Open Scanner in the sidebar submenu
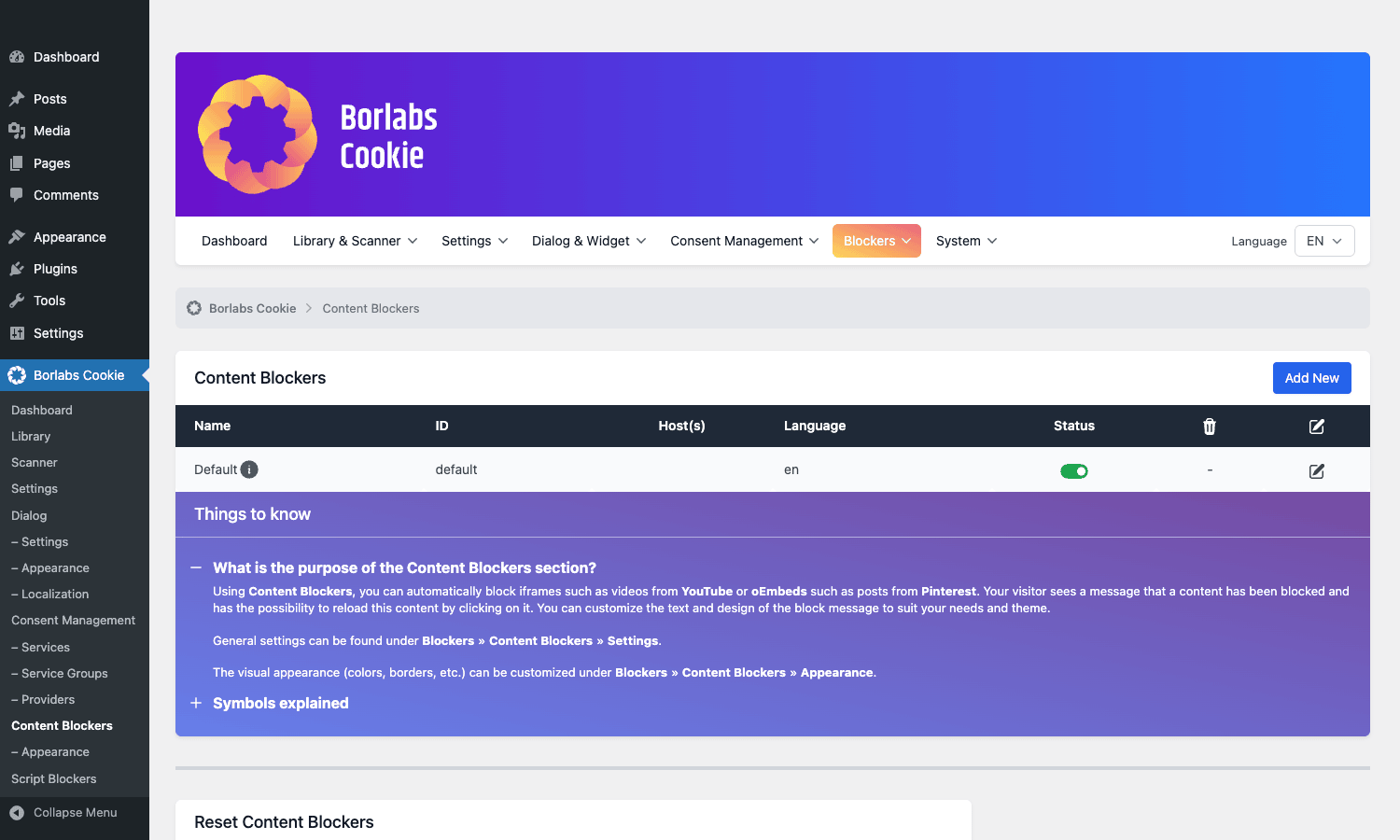Image resolution: width=1400 pixels, height=840 pixels. (35, 462)
